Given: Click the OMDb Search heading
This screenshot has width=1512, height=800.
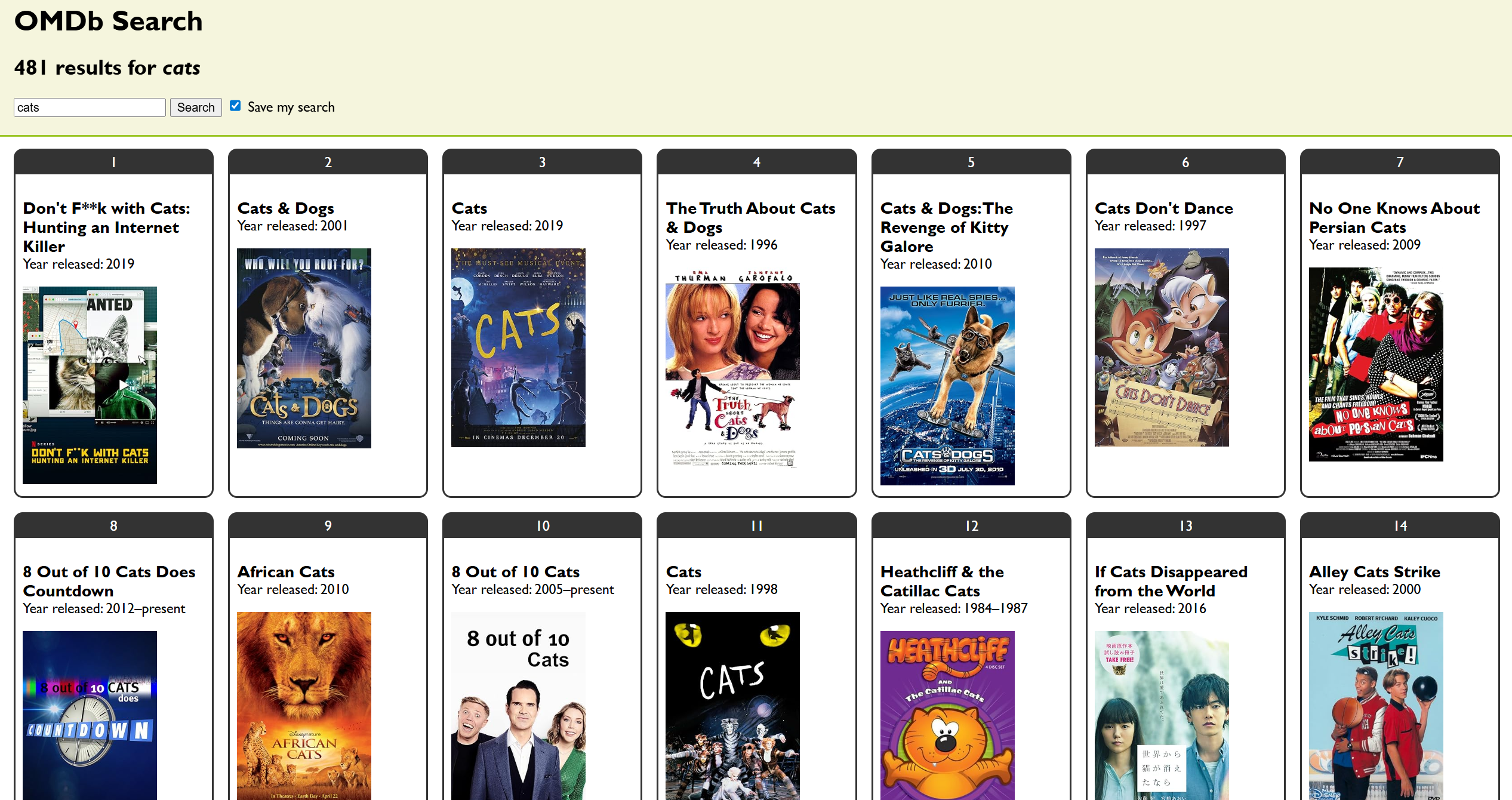Looking at the screenshot, I should pyautogui.click(x=109, y=21).
